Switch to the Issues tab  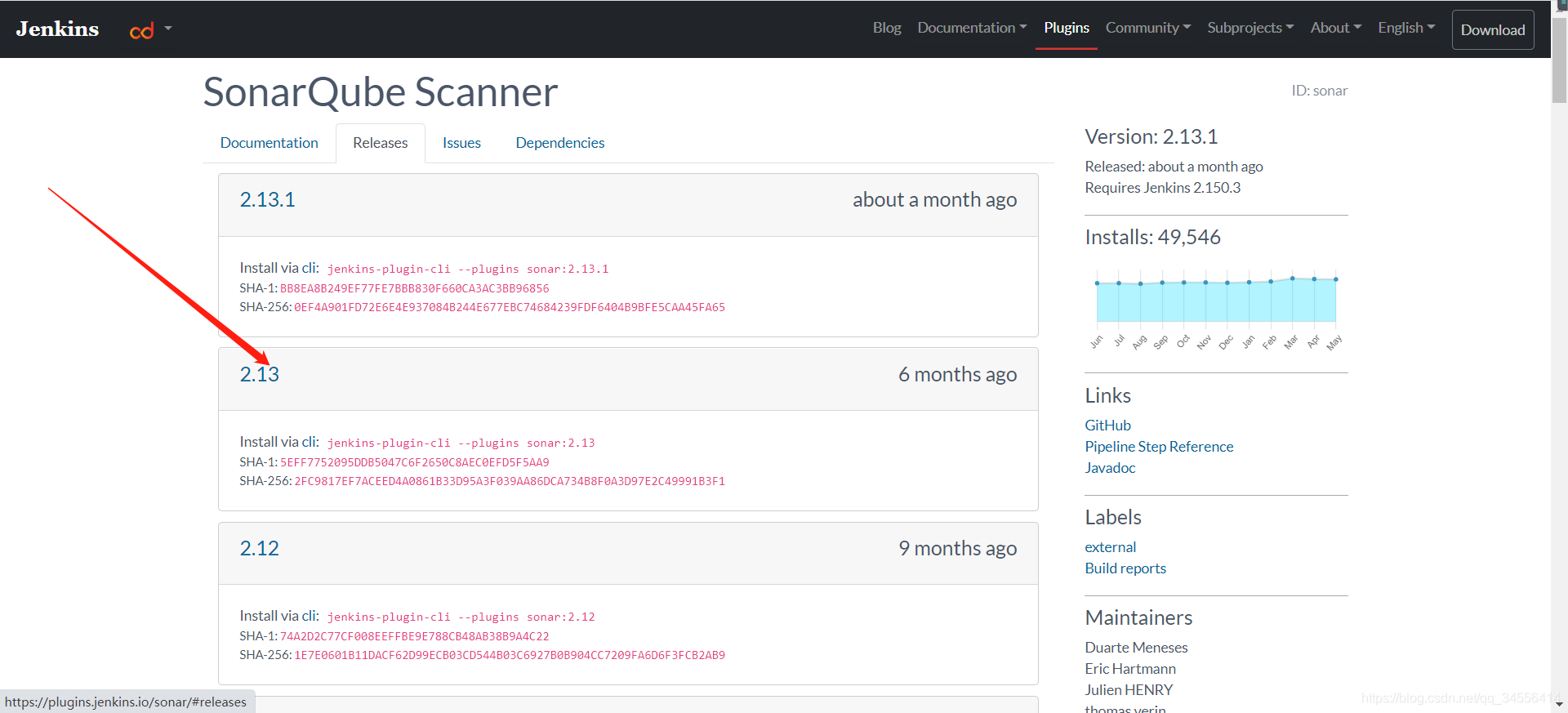pos(461,143)
